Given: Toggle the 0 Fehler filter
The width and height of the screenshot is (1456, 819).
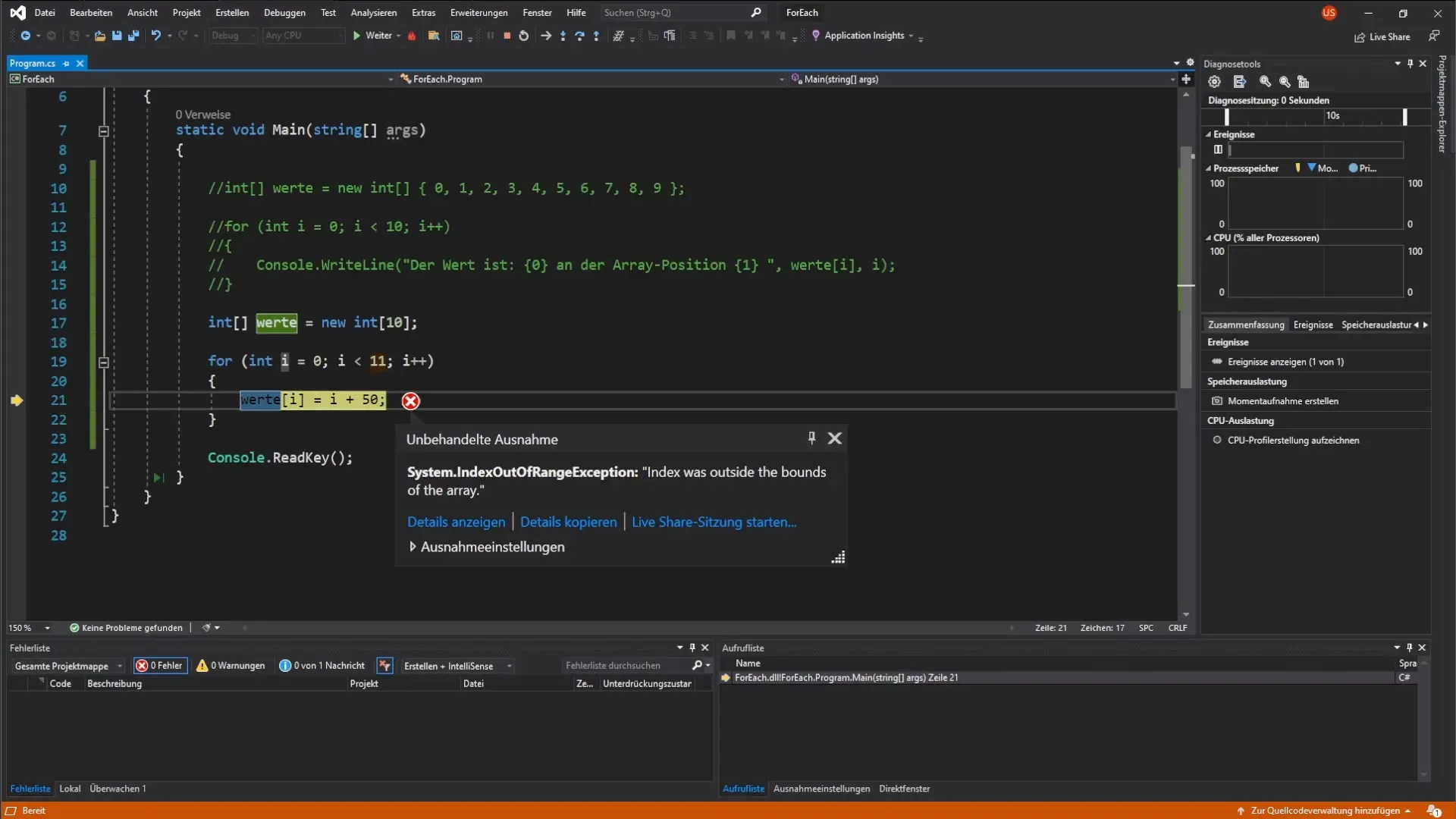Looking at the screenshot, I should pos(160,666).
